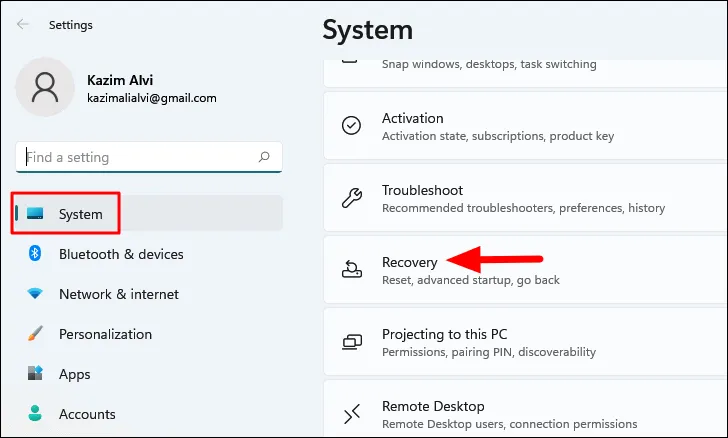728x438 pixels.
Task: Click the Recovery icon
Action: [x=352, y=270]
